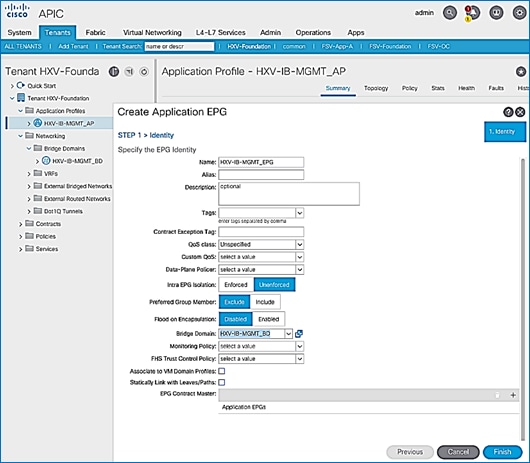Click the Previous button

pos(410,452)
